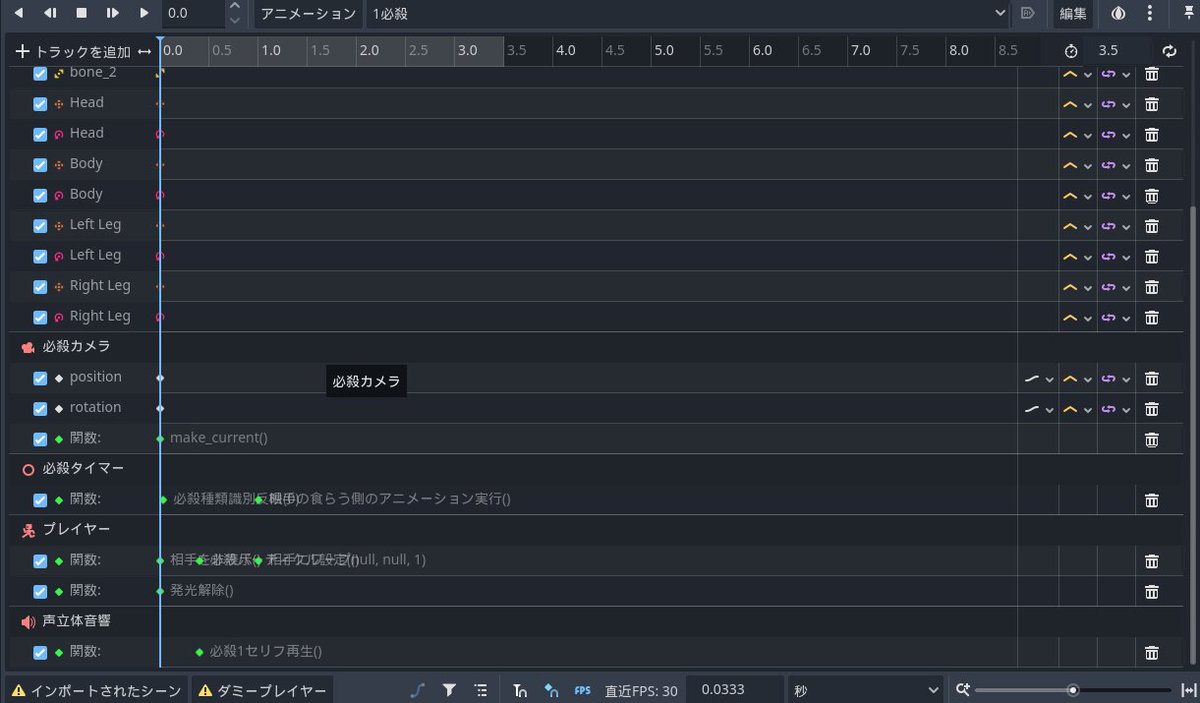Toggle the Left Leg position track checkbox
This screenshot has width=1200, height=703.
click(x=40, y=226)
